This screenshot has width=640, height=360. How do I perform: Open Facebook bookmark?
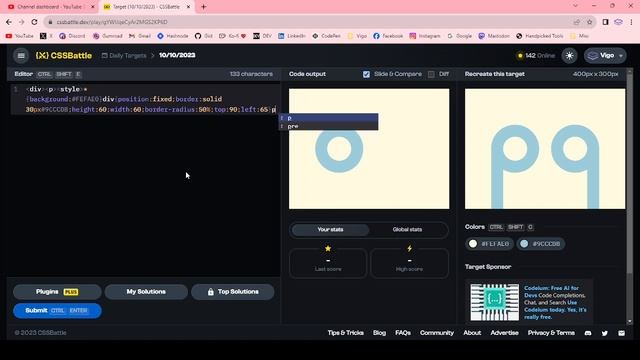pos(388,36)
